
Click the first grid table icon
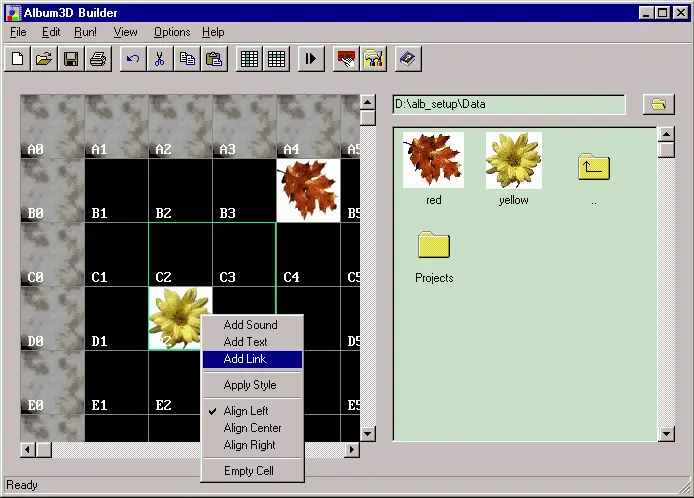(x=249, y=58)
